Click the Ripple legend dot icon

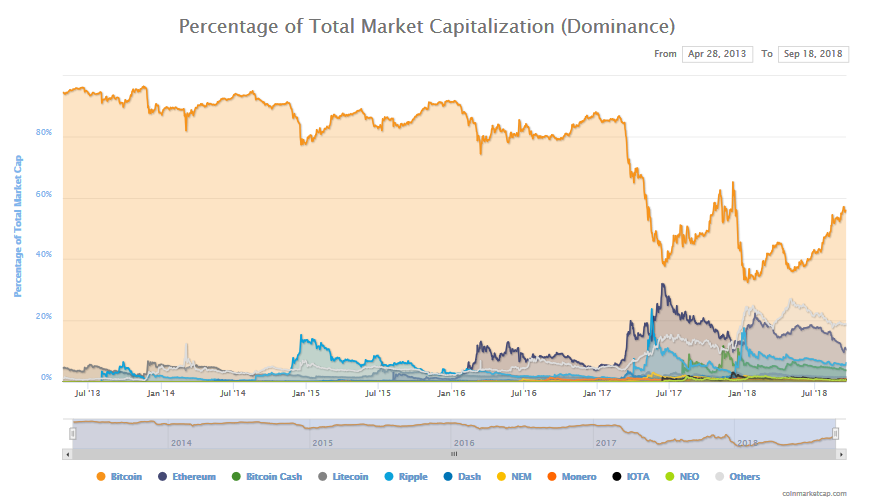click(x=389, y=477)
